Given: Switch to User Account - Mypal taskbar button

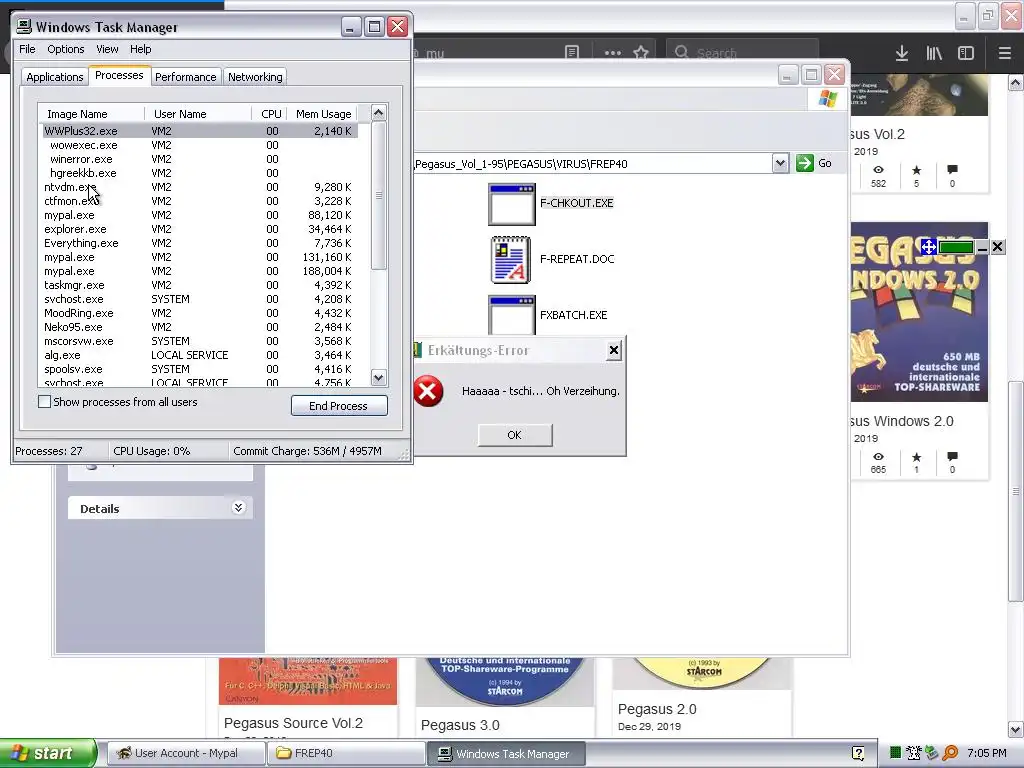Looking at the screenshot, I should [186, 753].
